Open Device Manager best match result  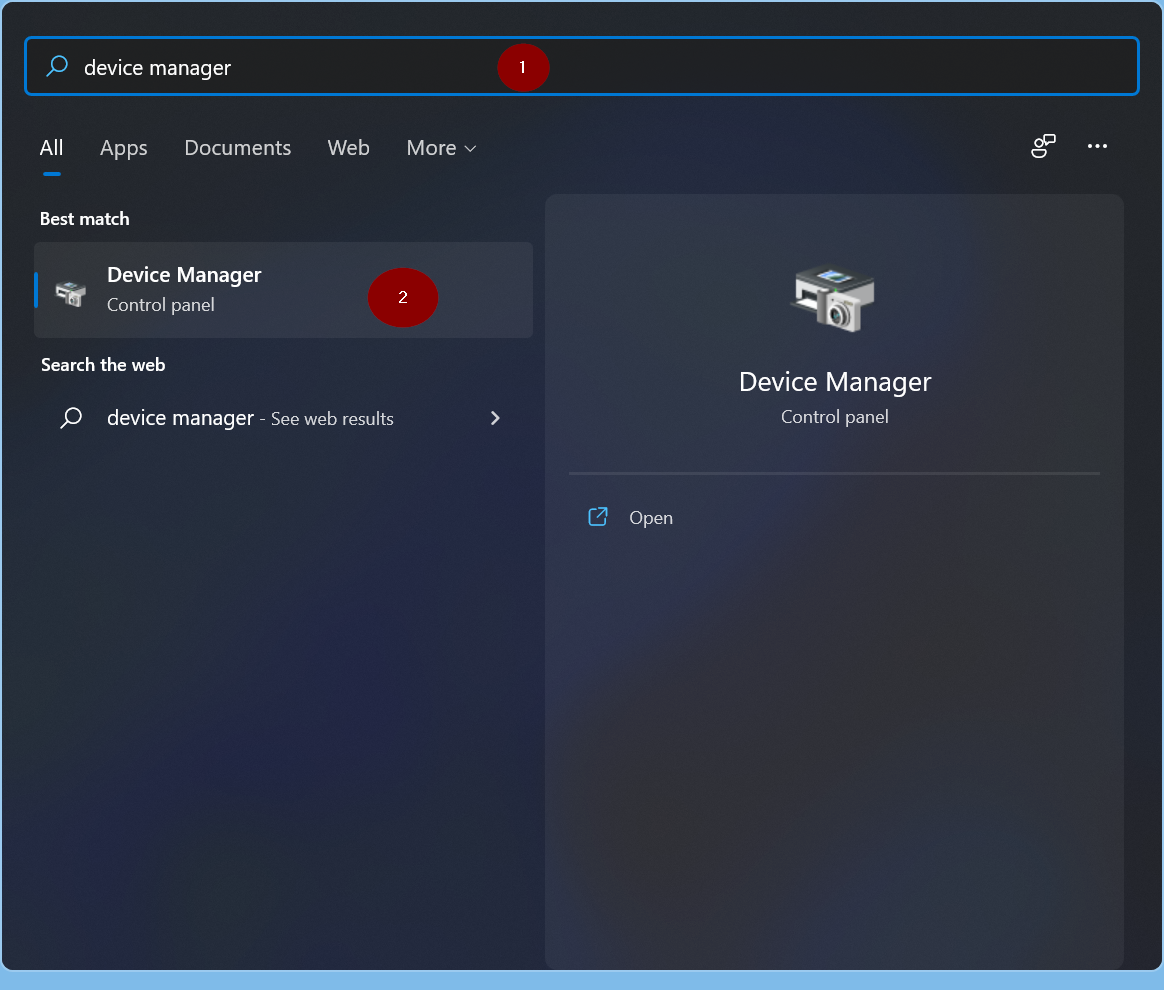tap(284, 289)
